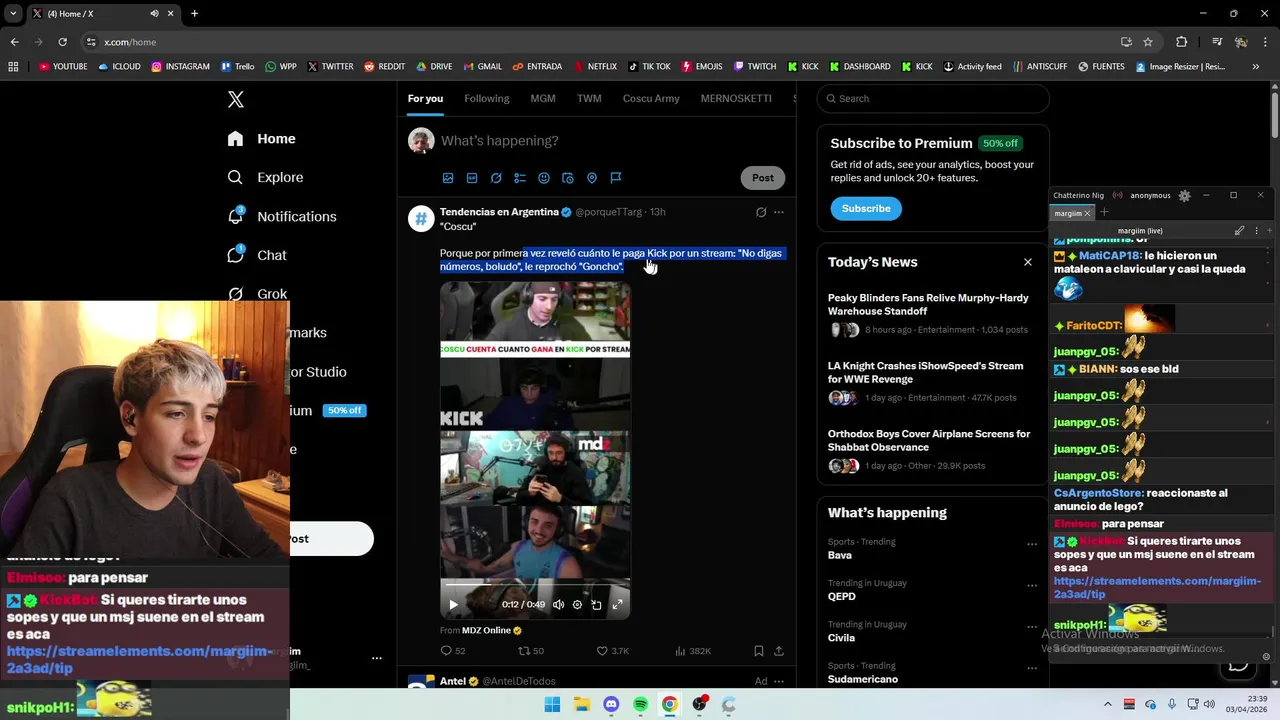Screen dimensions: 1280x720
Task: Repost the tweet with 50 reposts
Action: tap(531, 651)
